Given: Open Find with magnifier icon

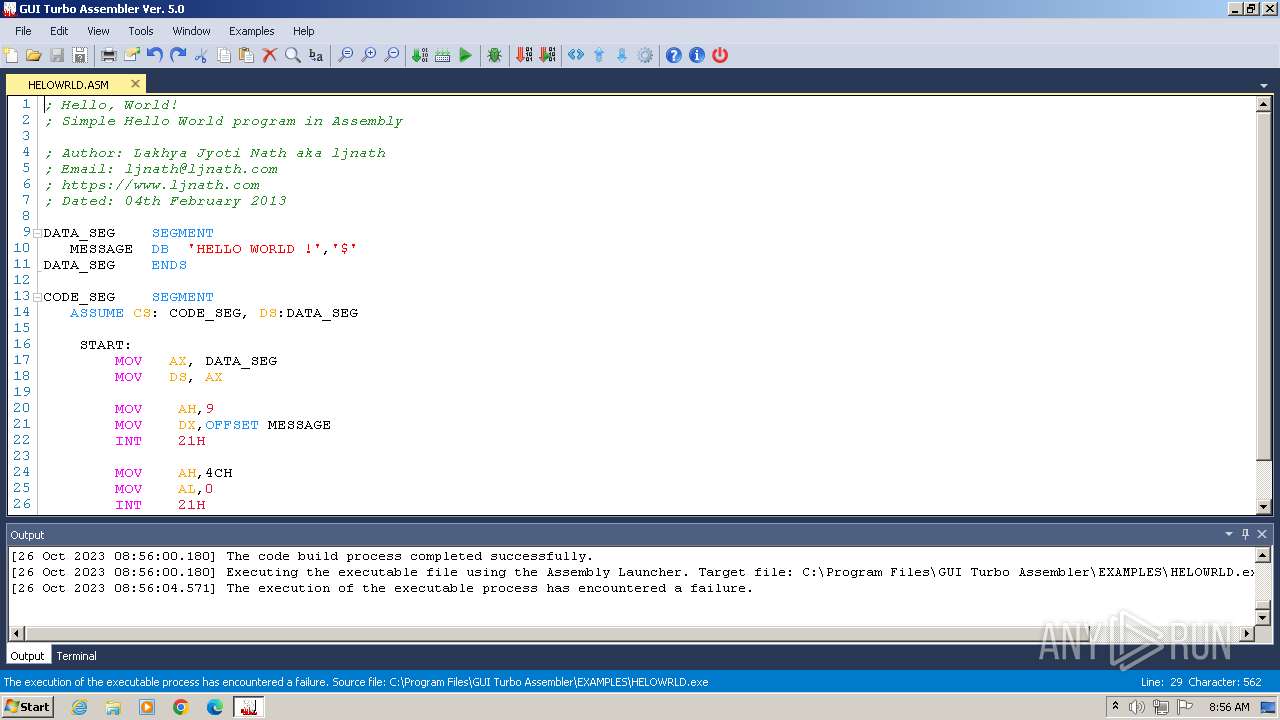Looking at the screenshot, I should (292, 55).
